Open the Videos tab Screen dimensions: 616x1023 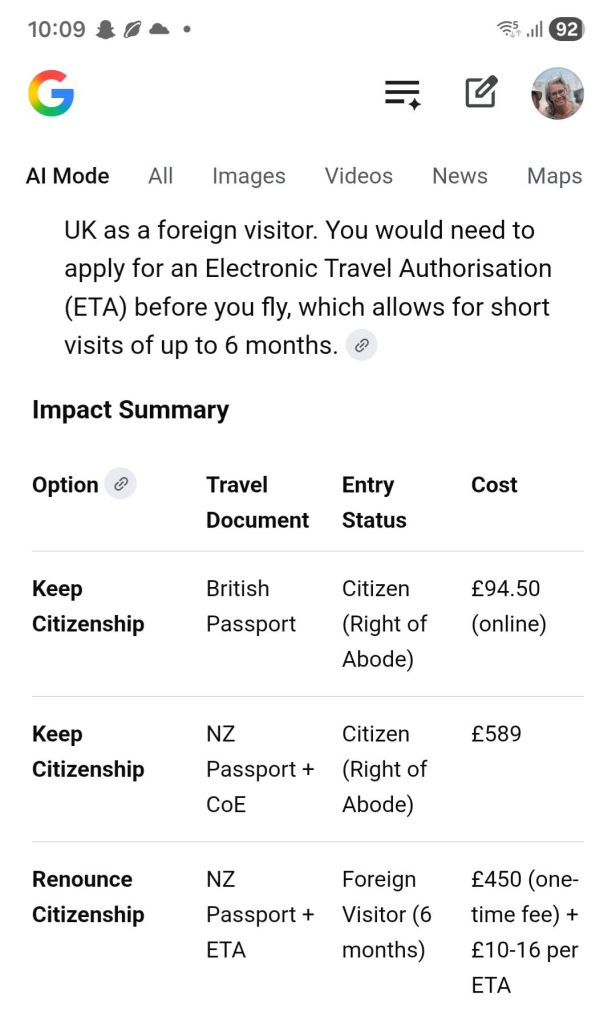pos(358,176)
